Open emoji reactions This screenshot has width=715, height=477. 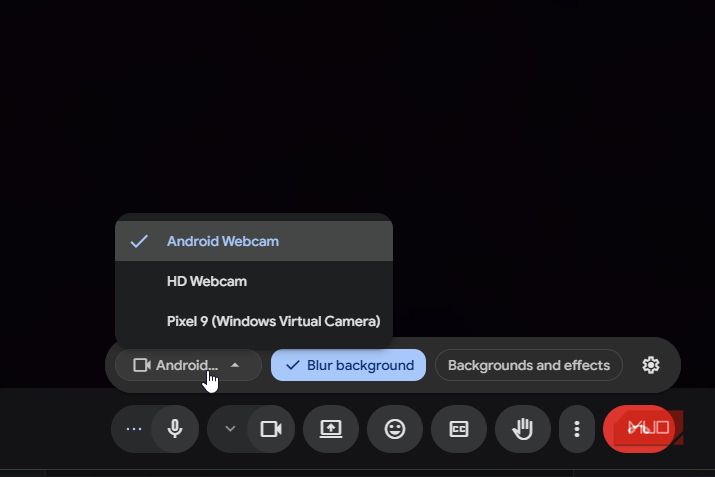395,429
